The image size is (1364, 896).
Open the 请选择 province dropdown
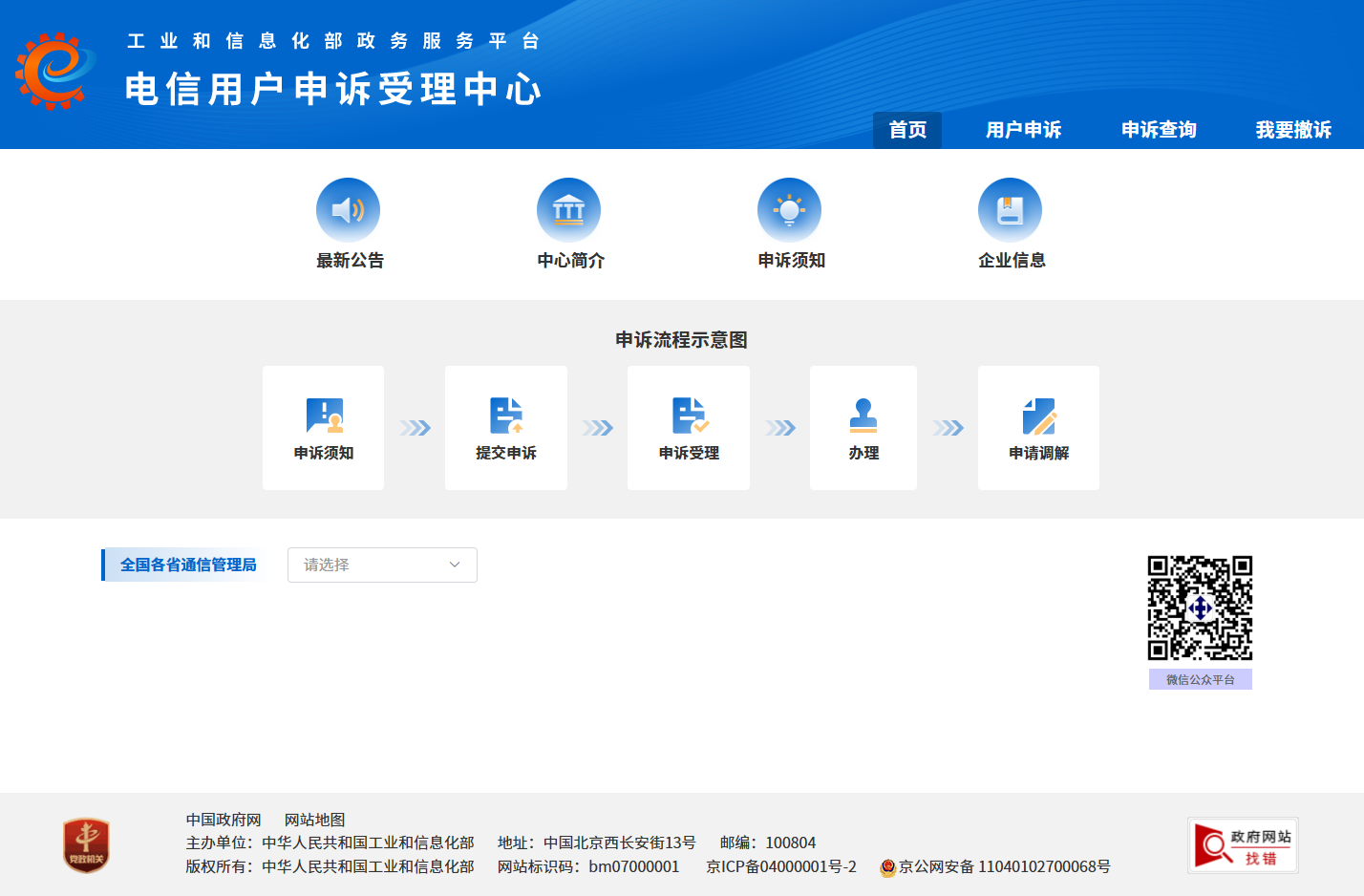(382, 565)
